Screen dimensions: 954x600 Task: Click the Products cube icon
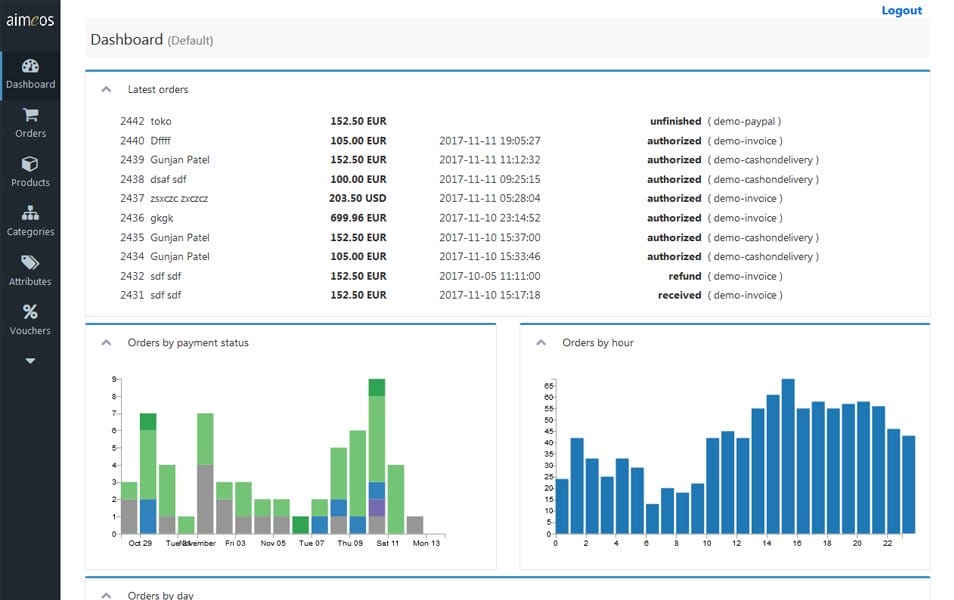tap(30, 166)
